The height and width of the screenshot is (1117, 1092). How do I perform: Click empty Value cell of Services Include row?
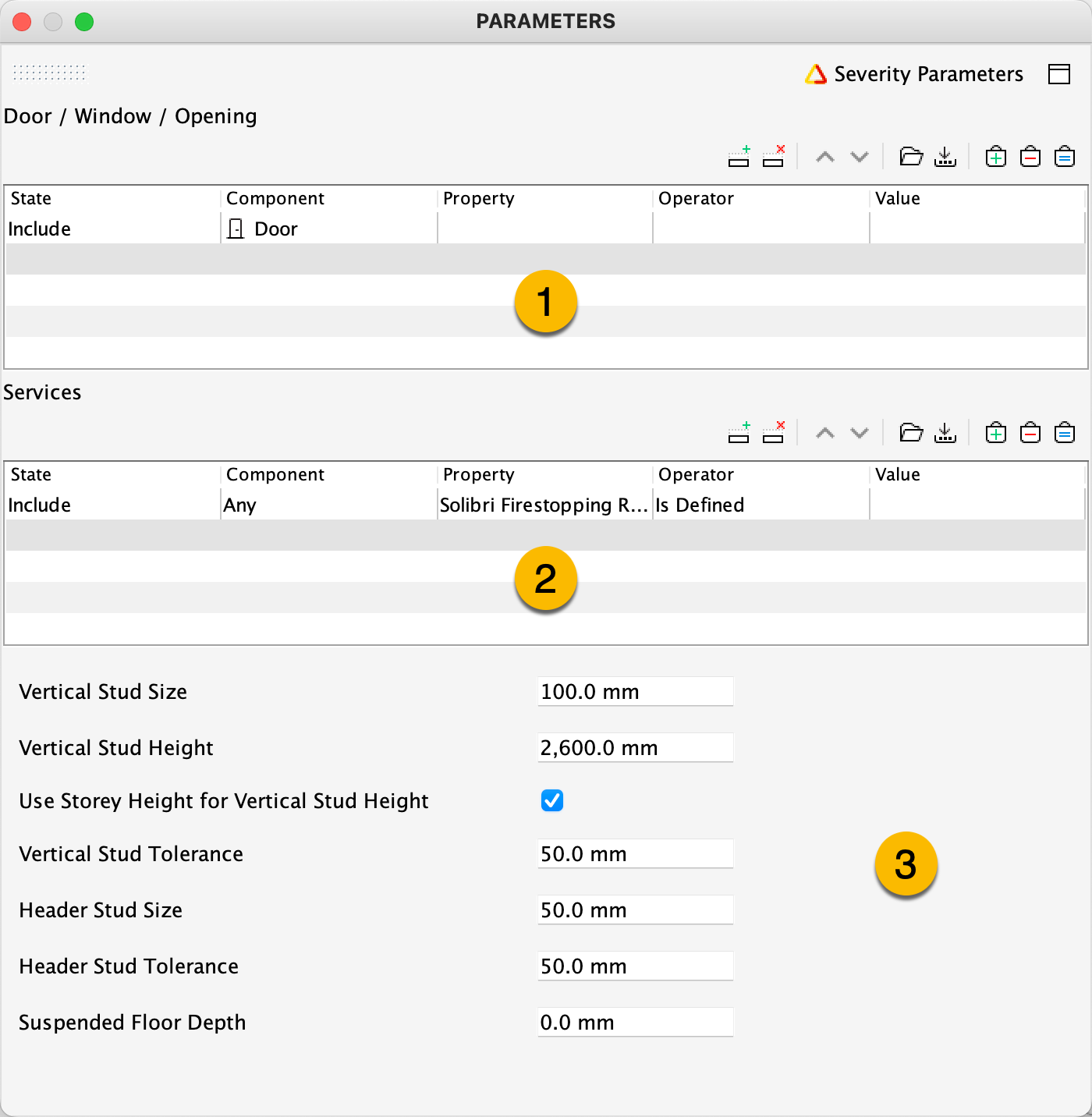tap(977, 505)
